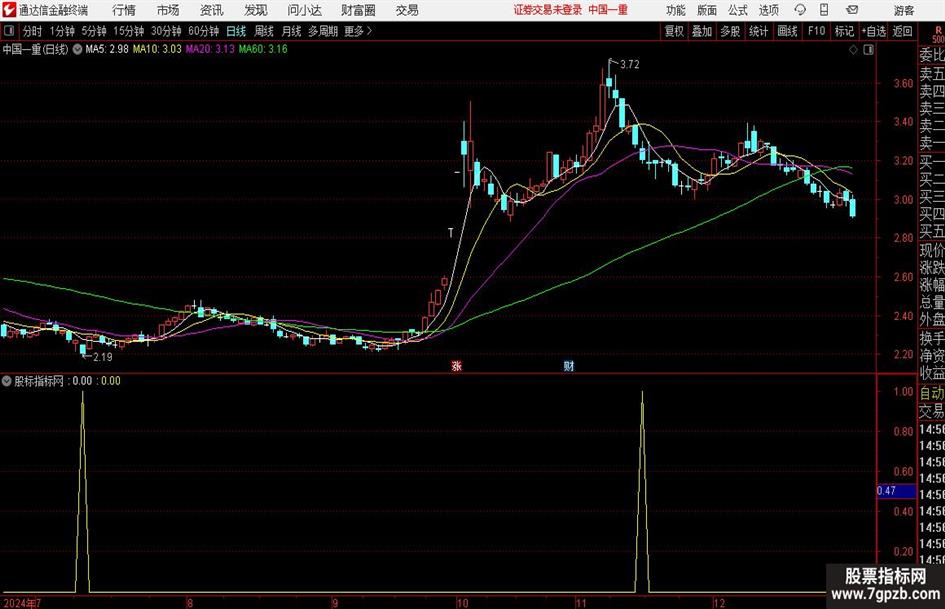Click the 中国一重(日线) chart title
Screen dimensions: 945x609
point(36,49)
